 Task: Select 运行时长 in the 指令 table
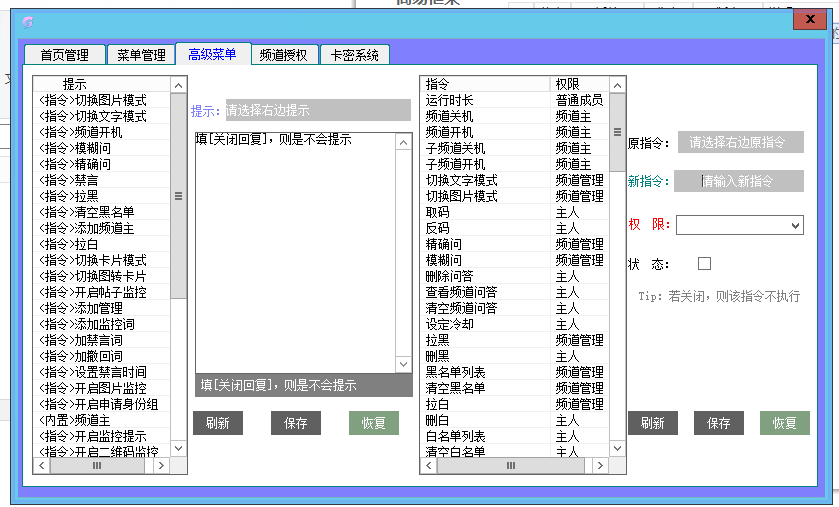point(515,100)
